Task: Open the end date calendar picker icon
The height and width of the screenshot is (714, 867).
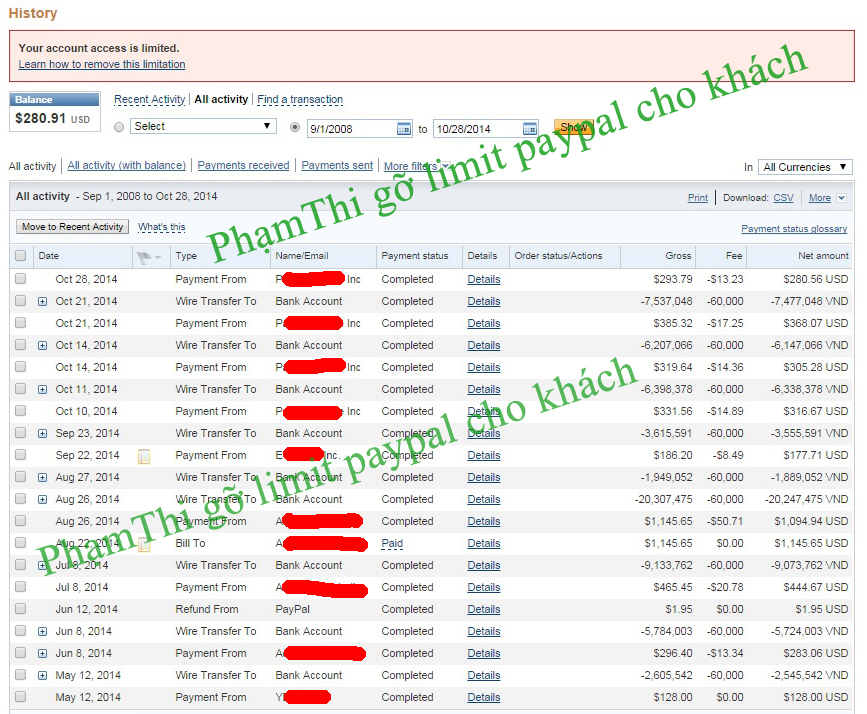Action: coord(530,129)
